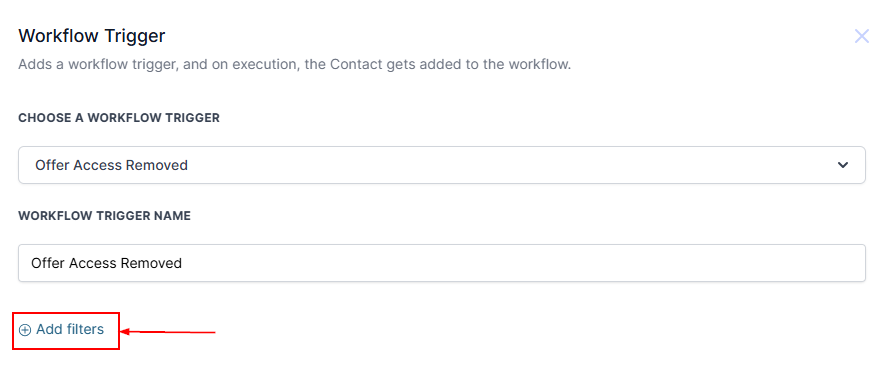This screenshot has width=887, height=365.
Task: Click the word Trigger in the panel title
Action: click(x=135, y=37)
